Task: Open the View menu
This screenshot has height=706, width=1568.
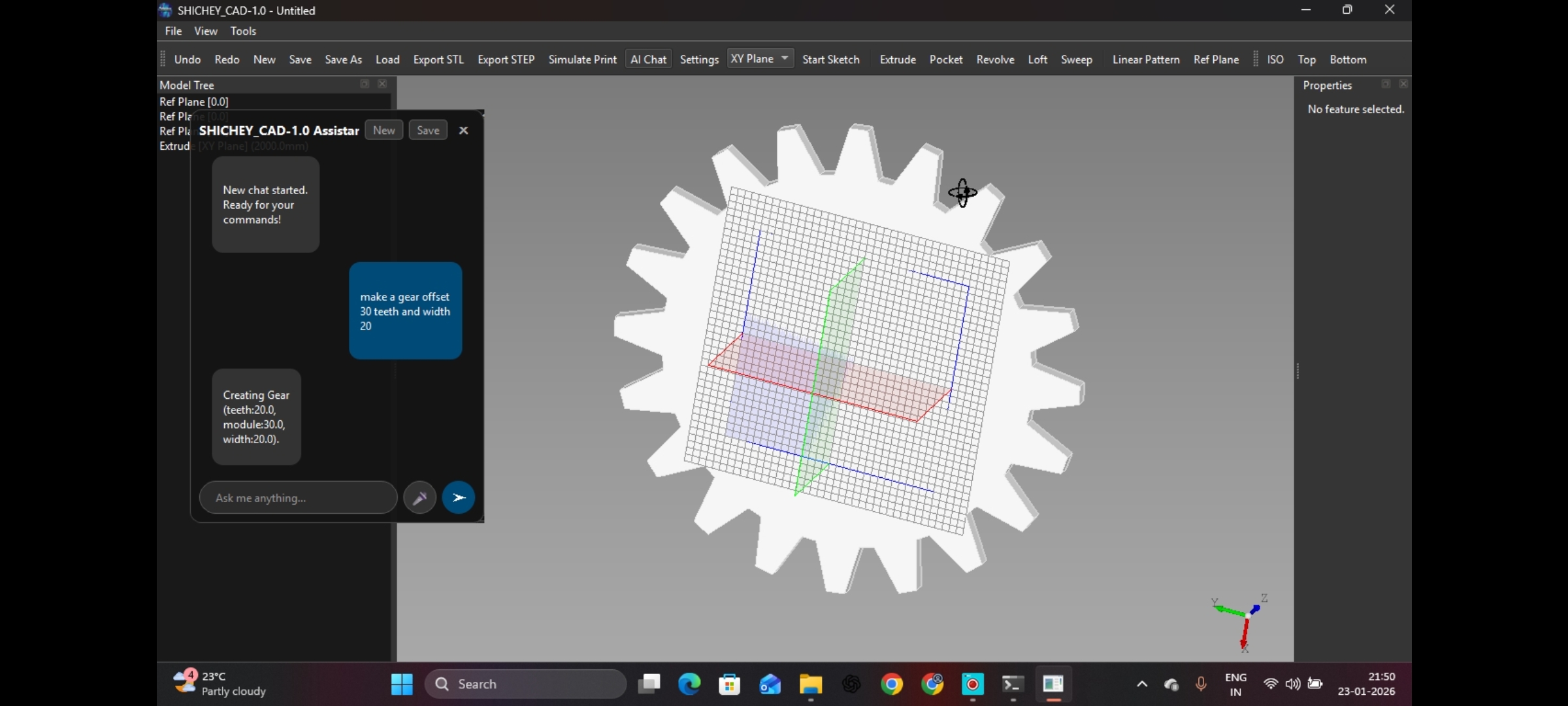Action: (x=205, y=31)
